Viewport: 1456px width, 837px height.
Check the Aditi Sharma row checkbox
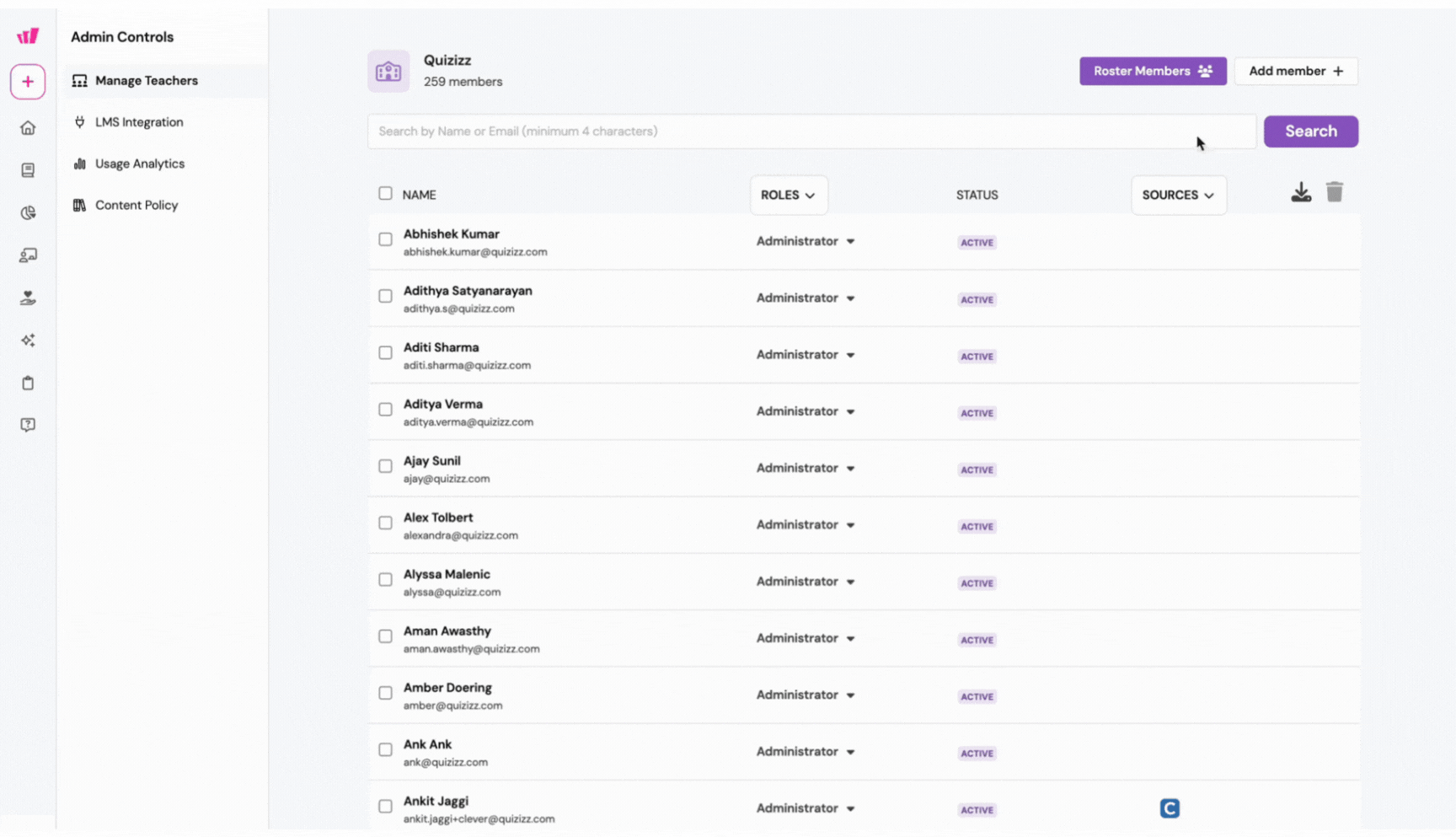tap(385, 352)
